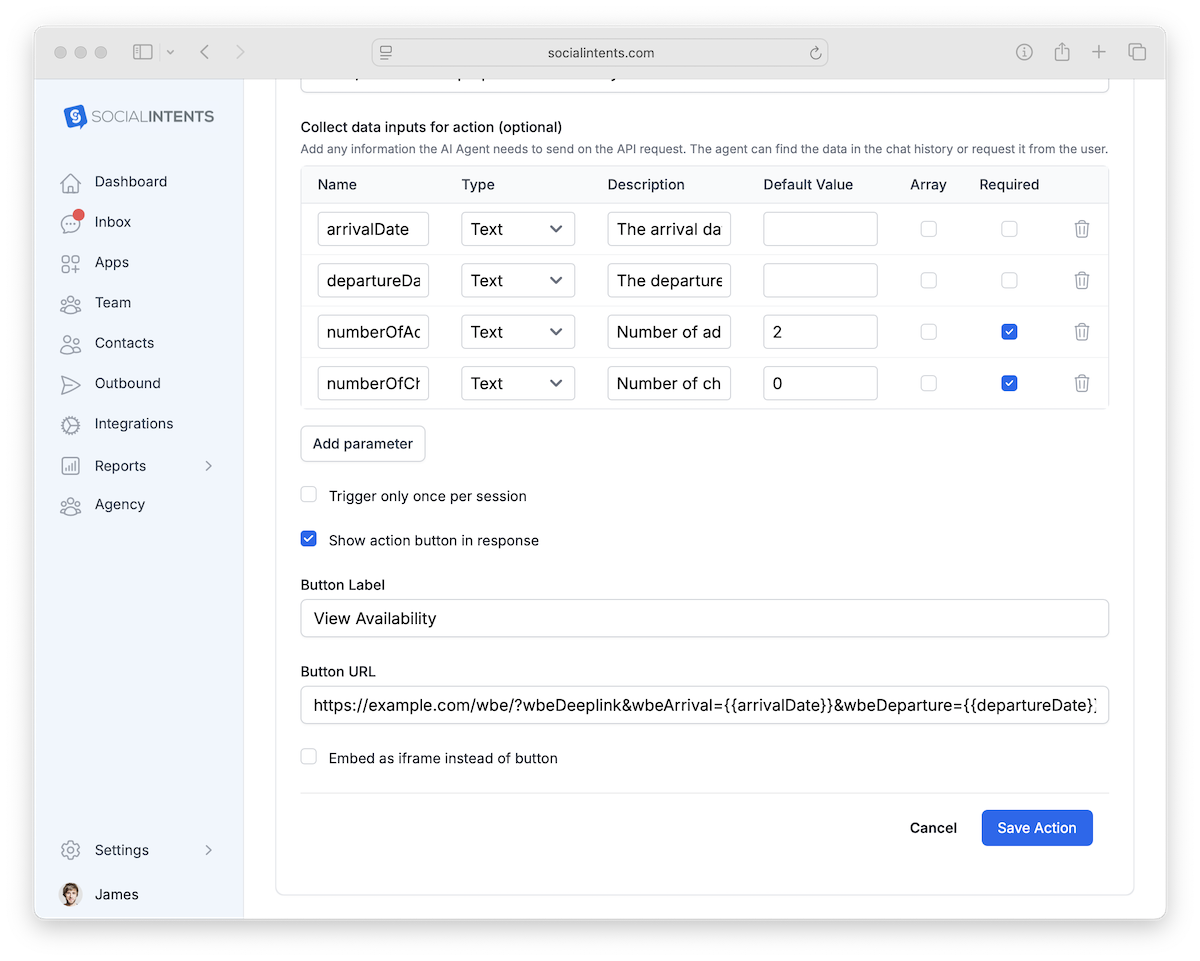Delete the numberOfChildren parameter row
The height and width of the screenshot is (961, 1200).
coord(1081,382)
